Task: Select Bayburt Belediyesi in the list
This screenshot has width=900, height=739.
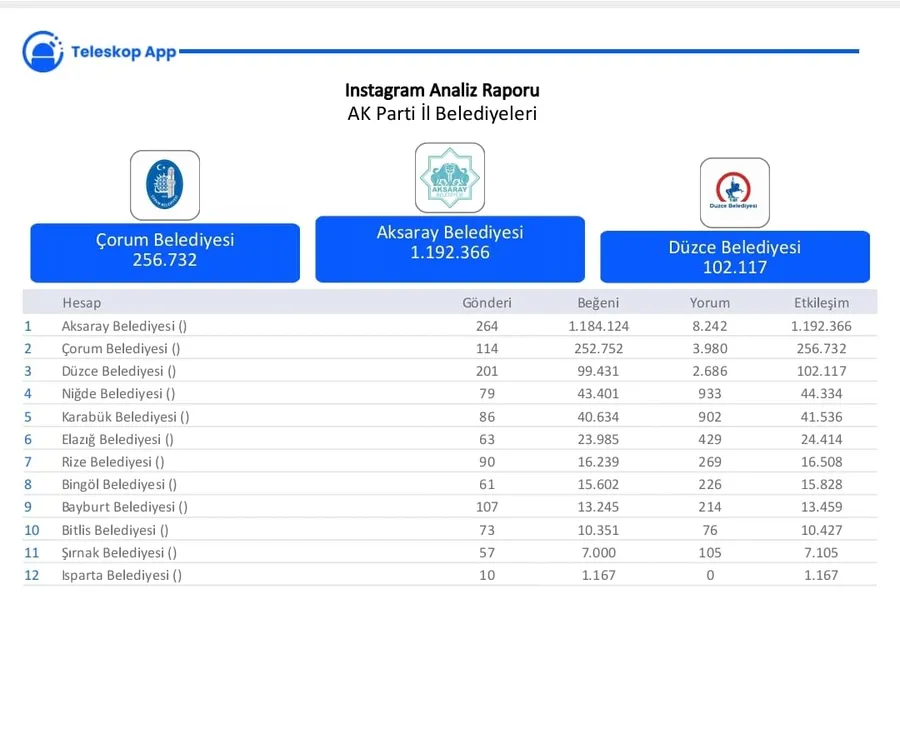Action: point(124,507)
